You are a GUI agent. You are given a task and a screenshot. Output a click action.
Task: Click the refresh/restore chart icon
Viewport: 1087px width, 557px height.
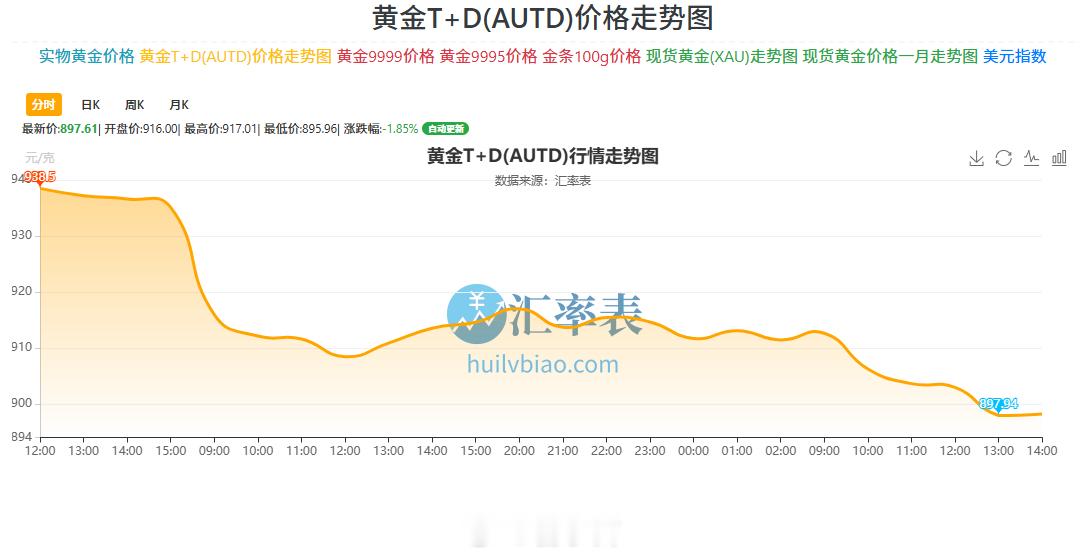tap(1003, 158)
